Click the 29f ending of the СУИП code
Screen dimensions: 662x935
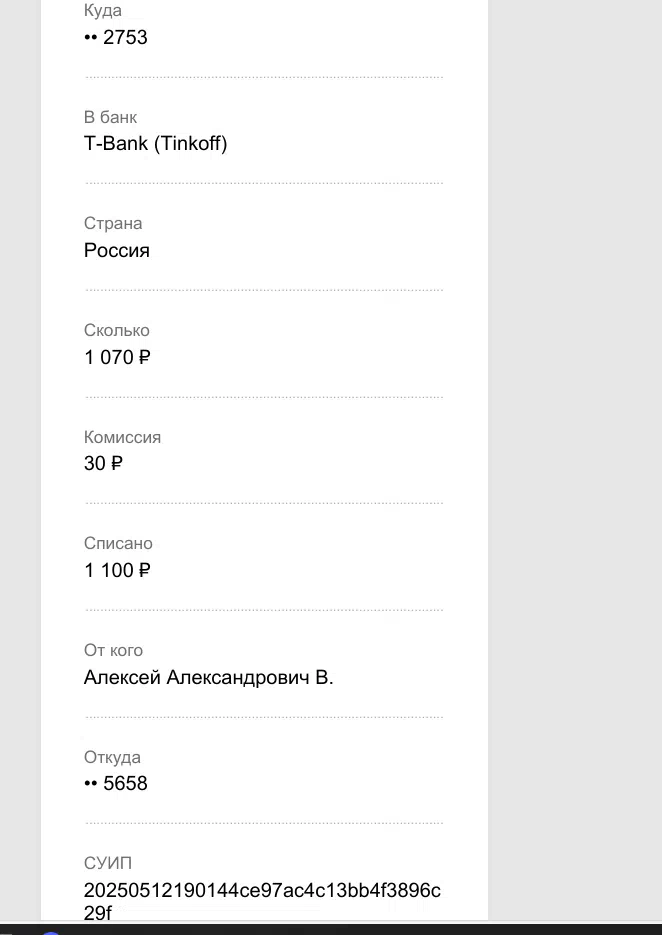point(98,913)
